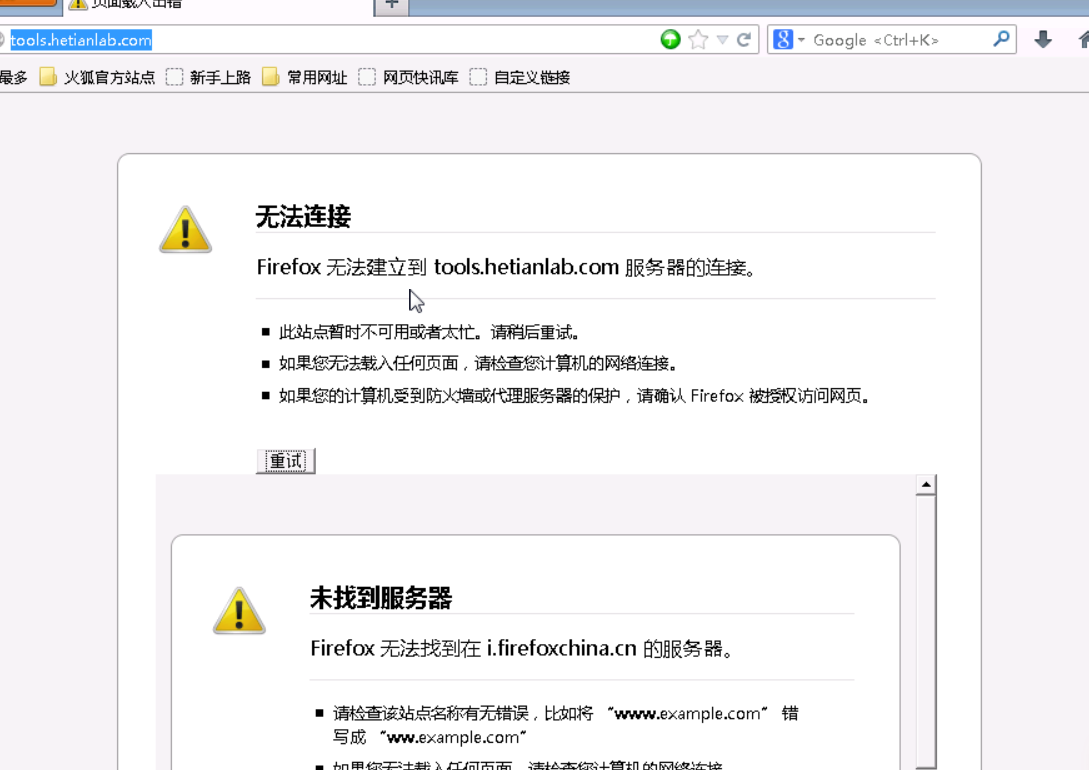Image resolution: width=1089 pixels, height=770 pixels.
Task: Open the URL history dropdown arrow
Action: coord(722,40)
